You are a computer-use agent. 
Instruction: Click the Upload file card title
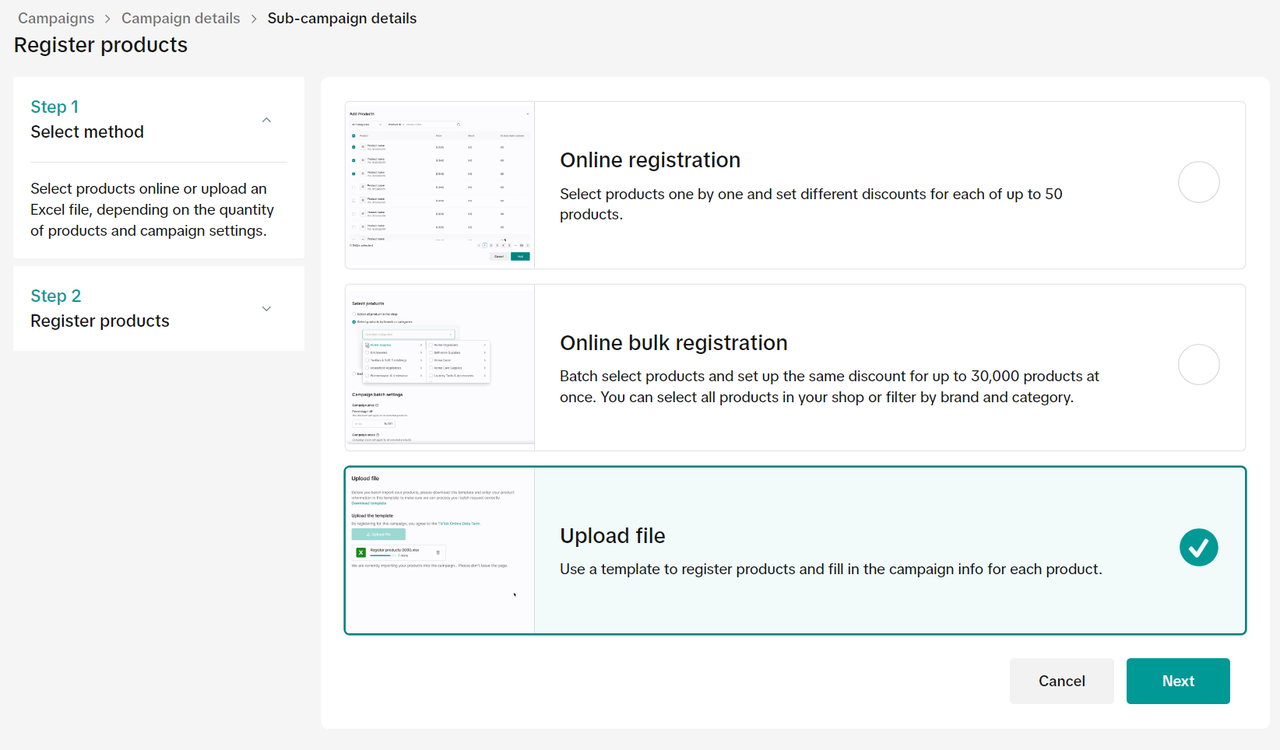[612, 536]
